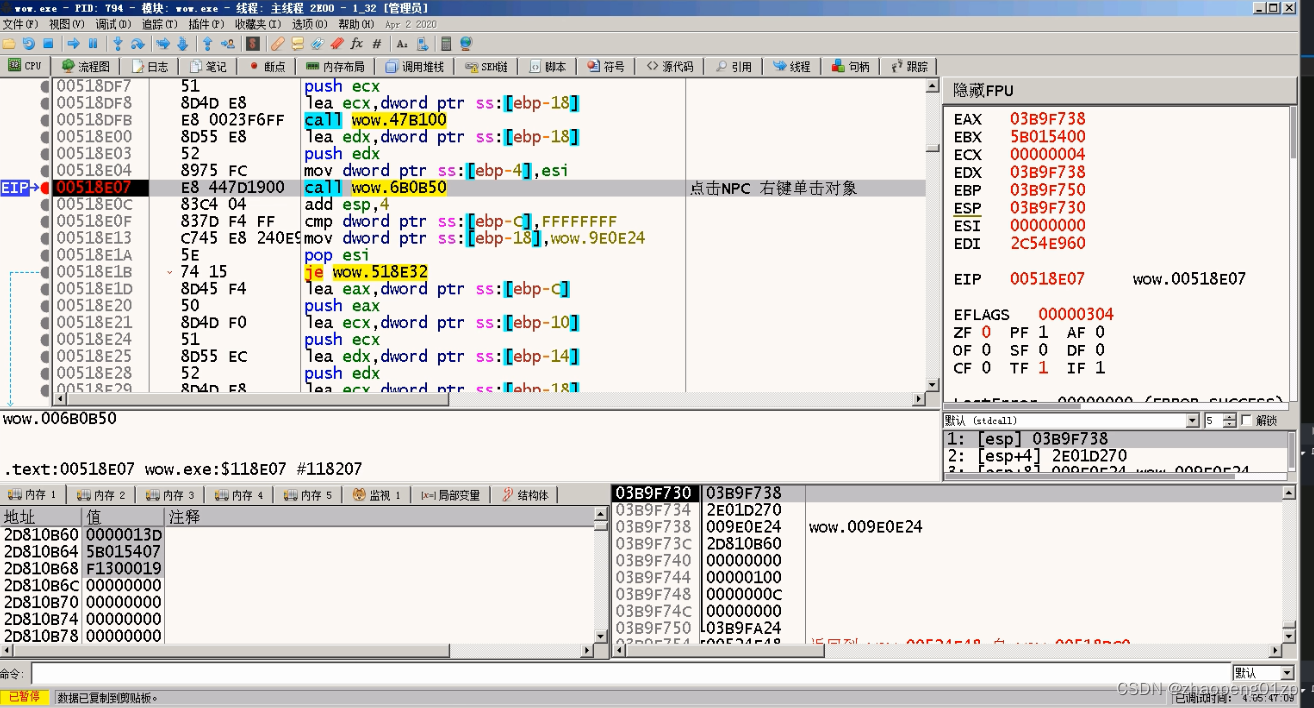Viewport: 1314px width, 708px height.
Task: Click the Restart debugging icon
Action: (28, 44)
